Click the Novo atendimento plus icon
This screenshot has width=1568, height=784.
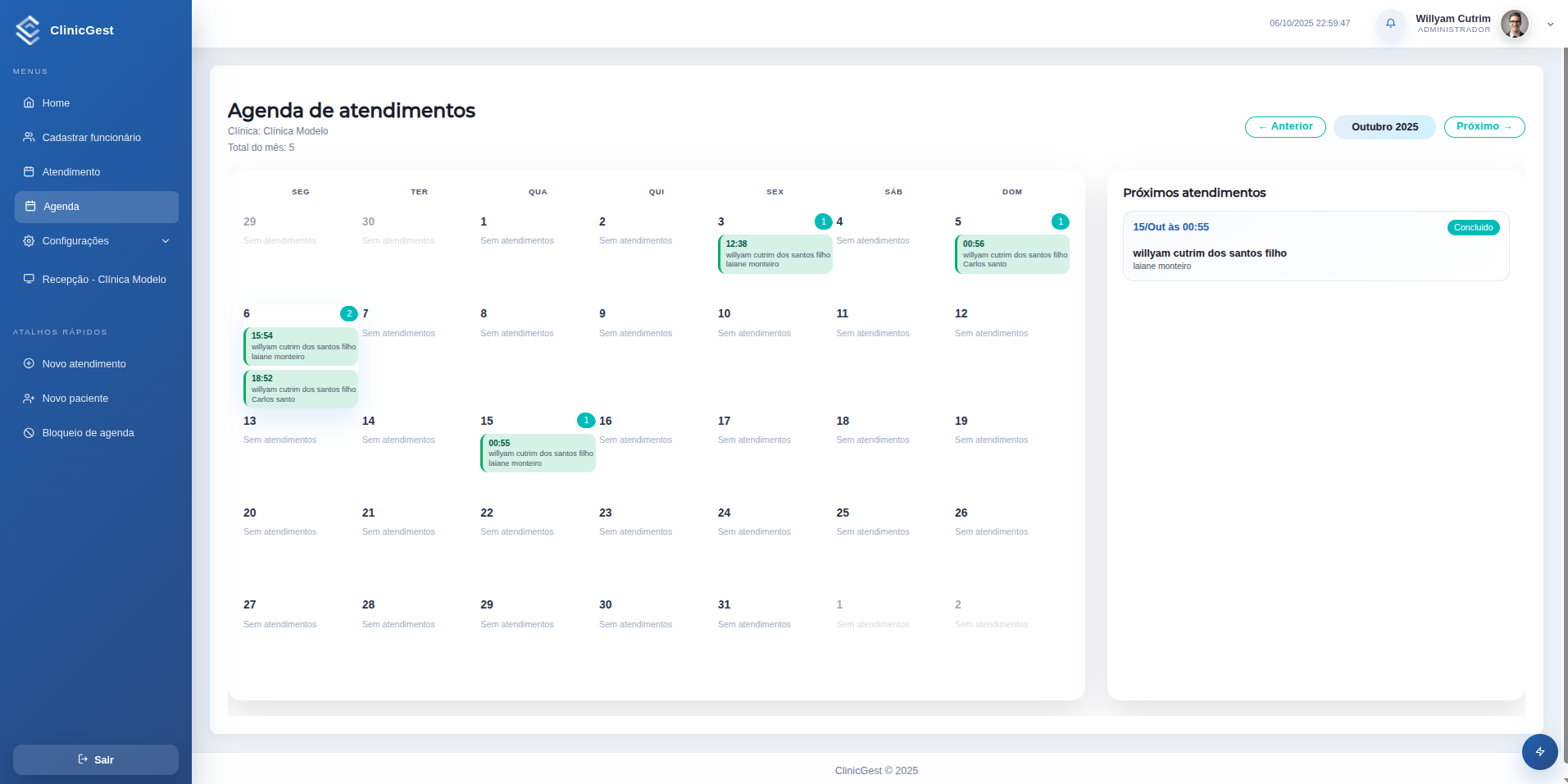[29, 364]
